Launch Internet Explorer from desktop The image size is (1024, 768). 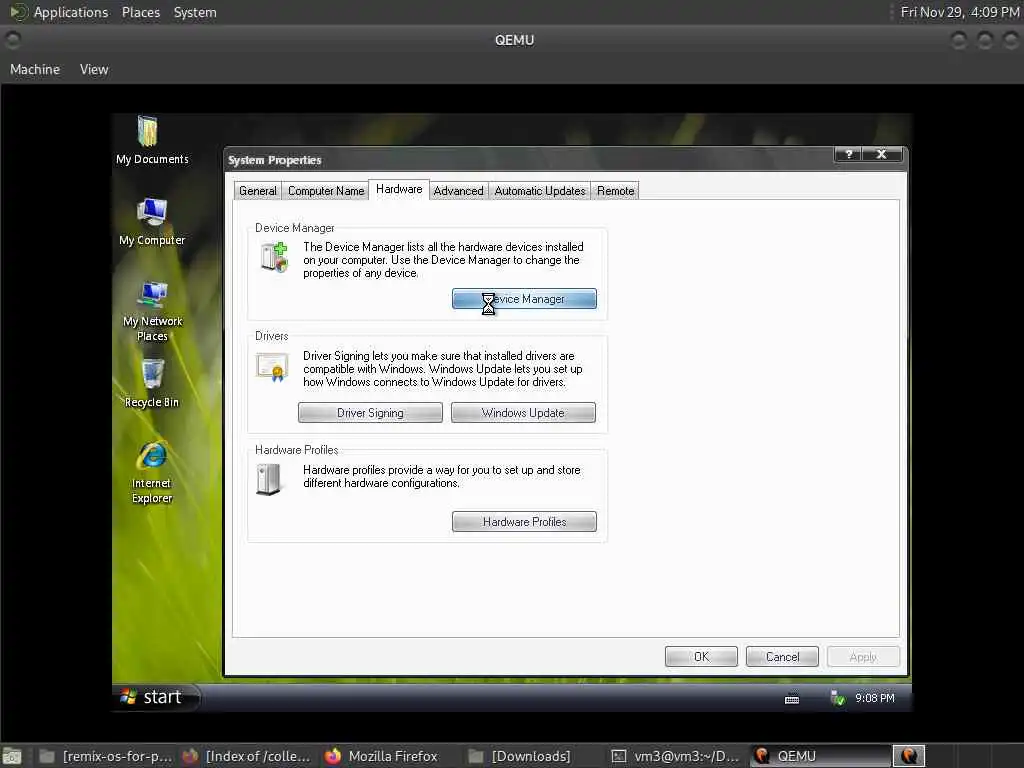[x=152, y=472]
